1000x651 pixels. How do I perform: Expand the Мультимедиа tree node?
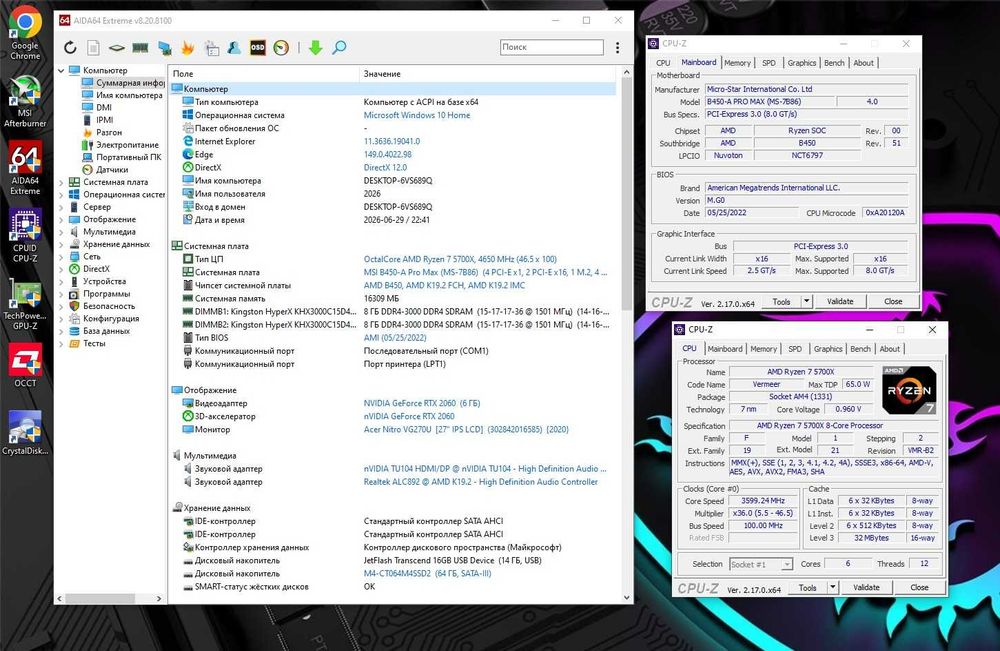61,232
